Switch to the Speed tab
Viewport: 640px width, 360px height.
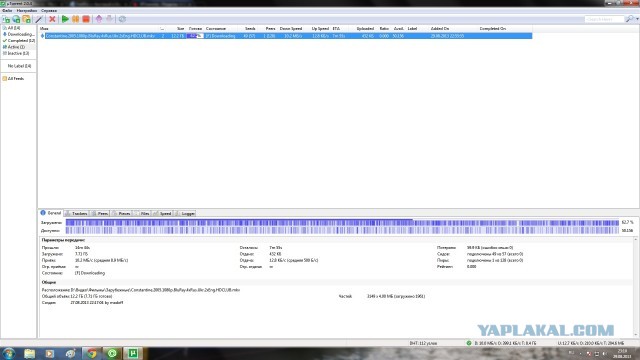click(x=162, y=213)
